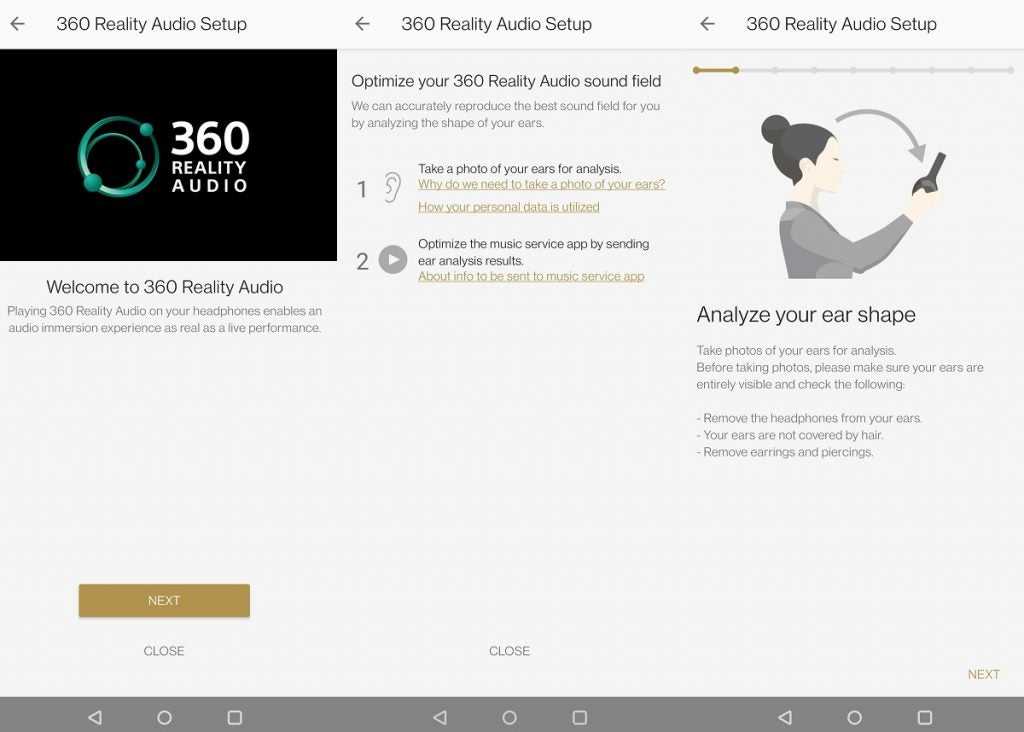Click the play icon beside step 2
This screenshot has height=732, width=1024.
click(393, 260)
